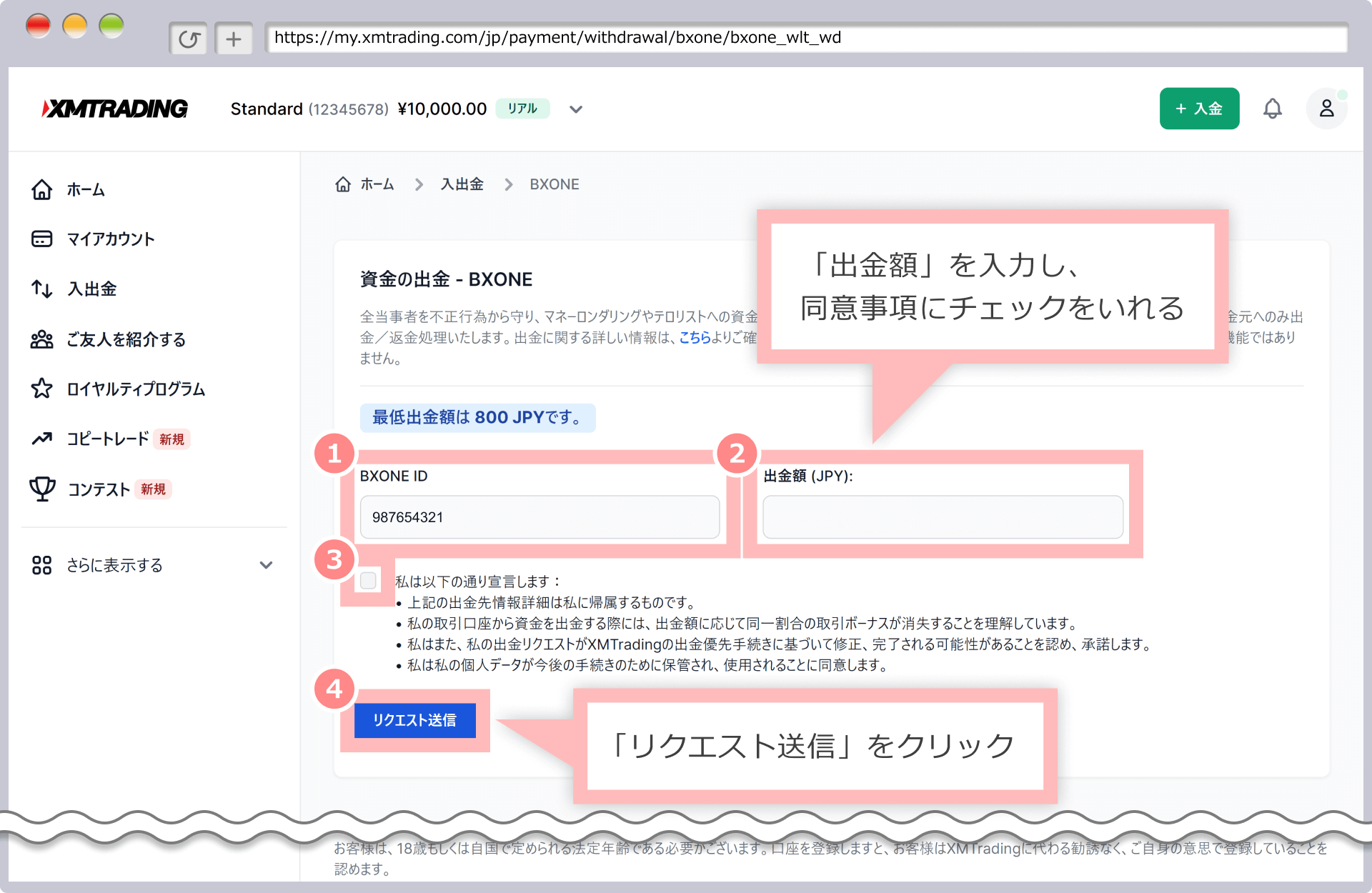This screenshot has height=893, width=1372.
Task: Select the ロイヤルティプログラム star icon
Action: [x=42, y=389]
